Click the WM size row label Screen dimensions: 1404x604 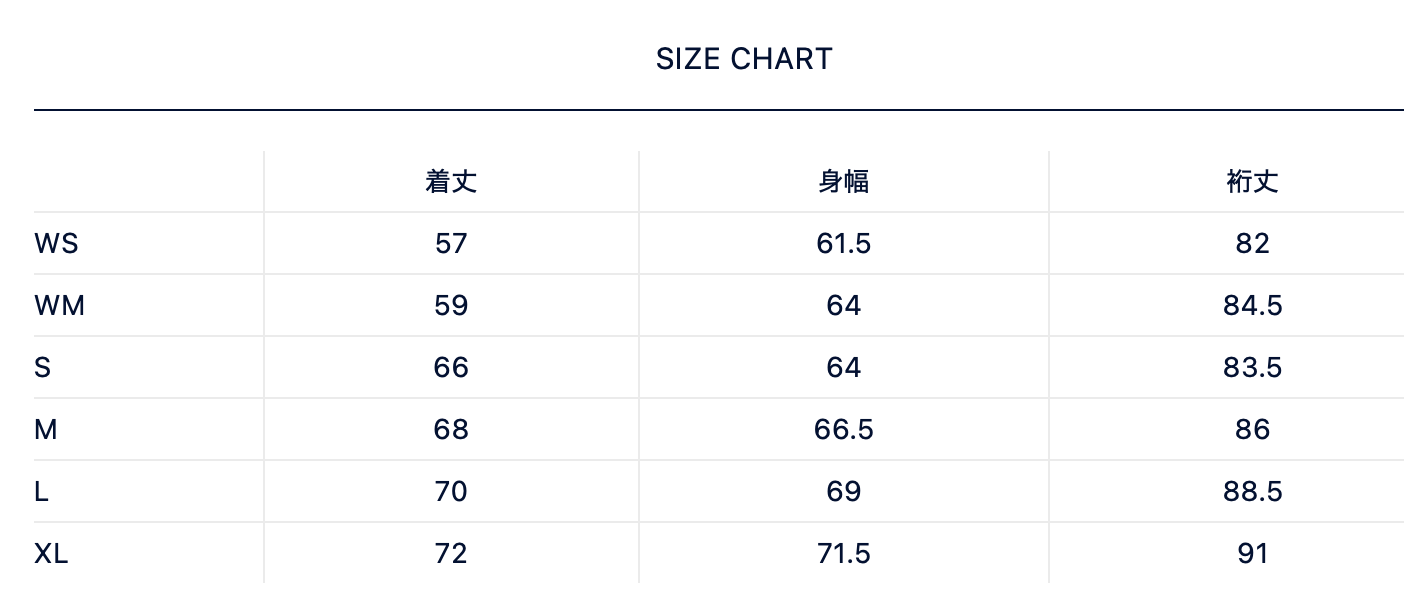pos(59,305)
